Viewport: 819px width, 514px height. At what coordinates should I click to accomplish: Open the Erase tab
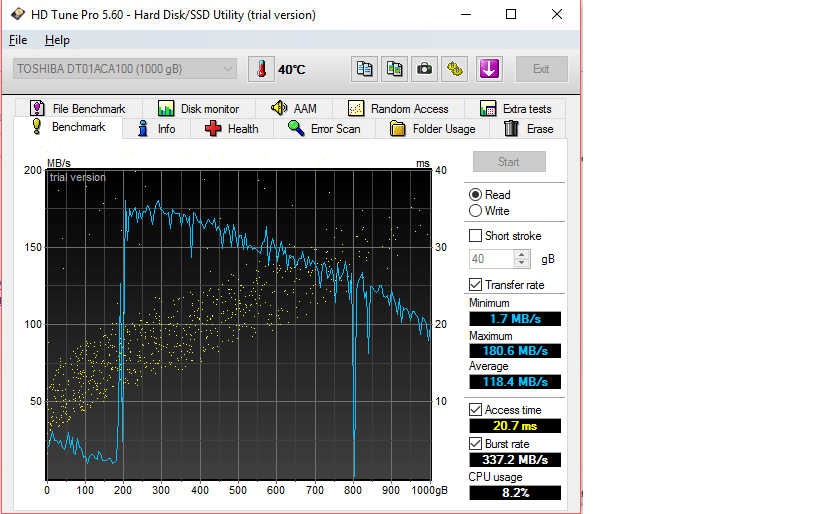(x=528, y=129)
